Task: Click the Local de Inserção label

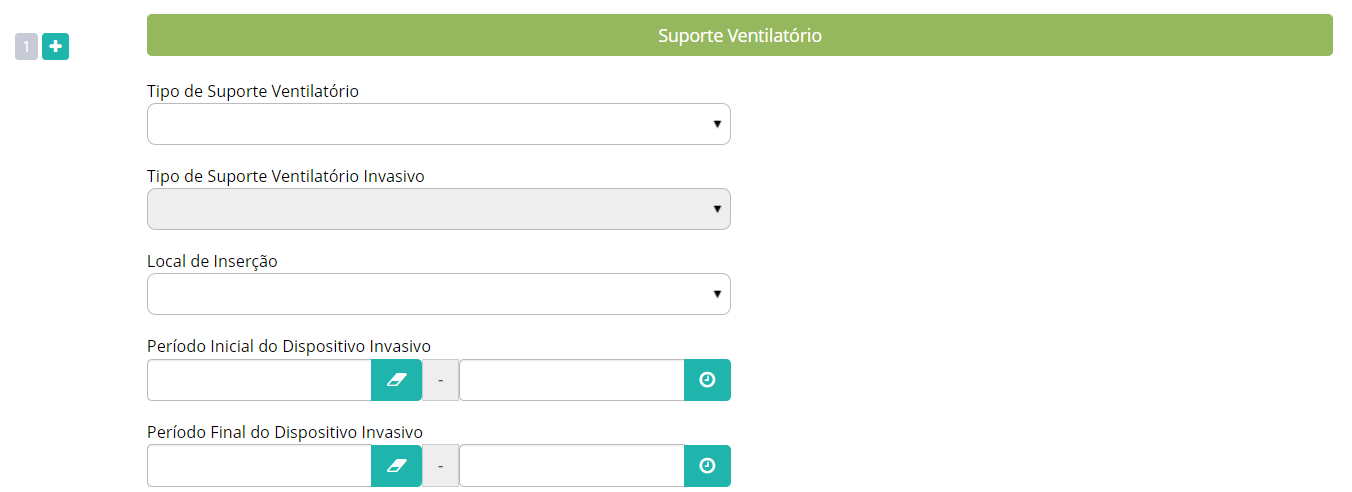Action: point(212,261)
